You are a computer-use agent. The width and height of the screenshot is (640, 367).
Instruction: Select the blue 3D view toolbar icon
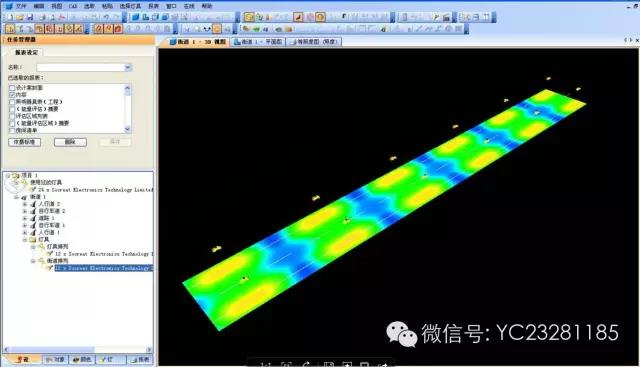click(x=136, y=17)
